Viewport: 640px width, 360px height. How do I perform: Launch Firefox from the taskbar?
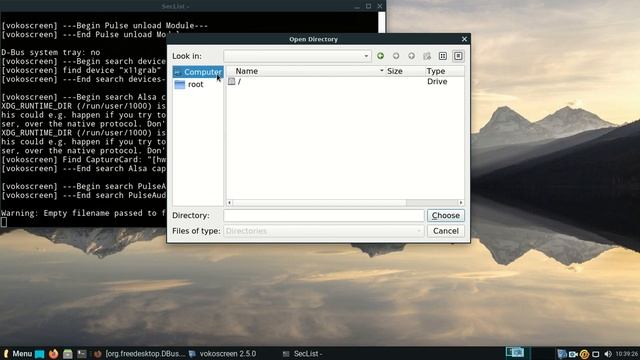point(53,354)
